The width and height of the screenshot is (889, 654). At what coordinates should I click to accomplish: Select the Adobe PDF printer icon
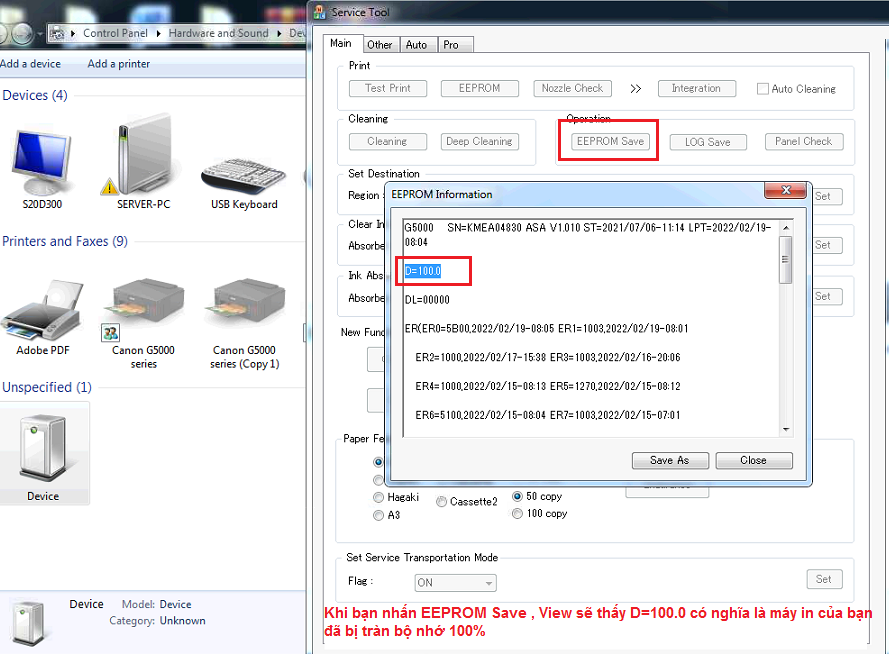tap(43, 310)
